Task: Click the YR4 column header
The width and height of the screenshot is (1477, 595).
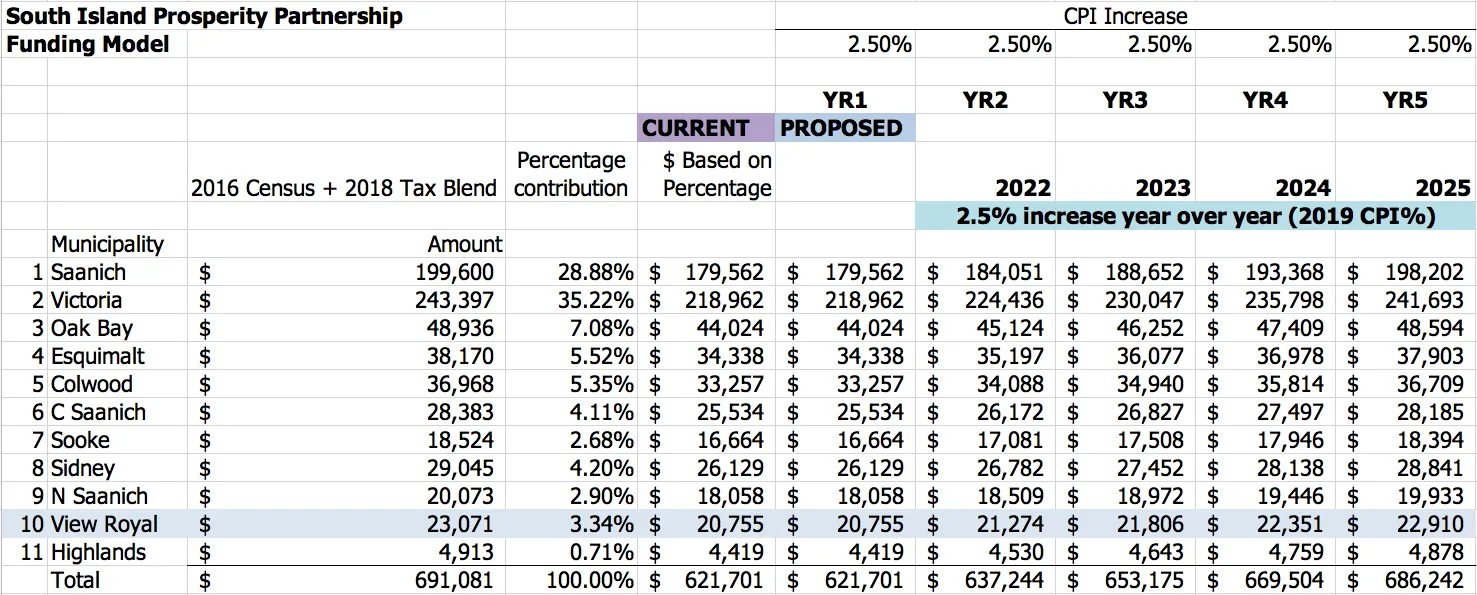Action: [x=1265, y=100]
